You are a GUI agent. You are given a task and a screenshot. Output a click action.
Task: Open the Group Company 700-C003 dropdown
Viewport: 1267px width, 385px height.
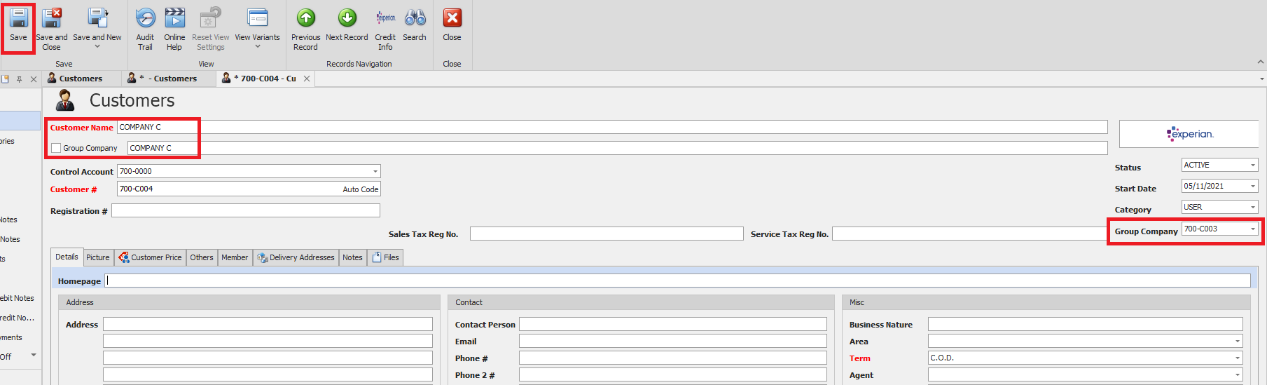(1253, 230)
